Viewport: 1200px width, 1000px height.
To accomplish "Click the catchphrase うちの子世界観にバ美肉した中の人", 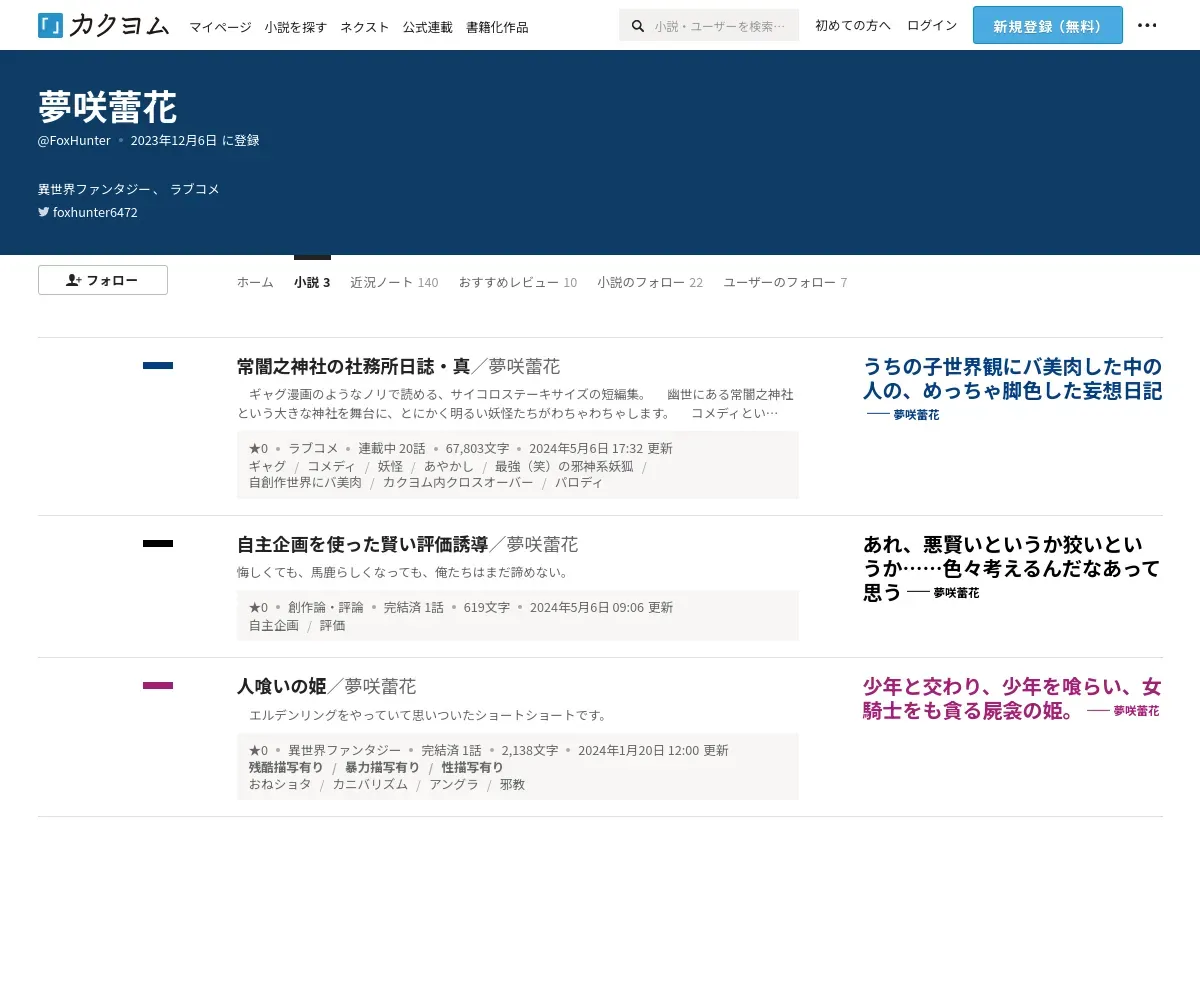I will pos(1012,377).
